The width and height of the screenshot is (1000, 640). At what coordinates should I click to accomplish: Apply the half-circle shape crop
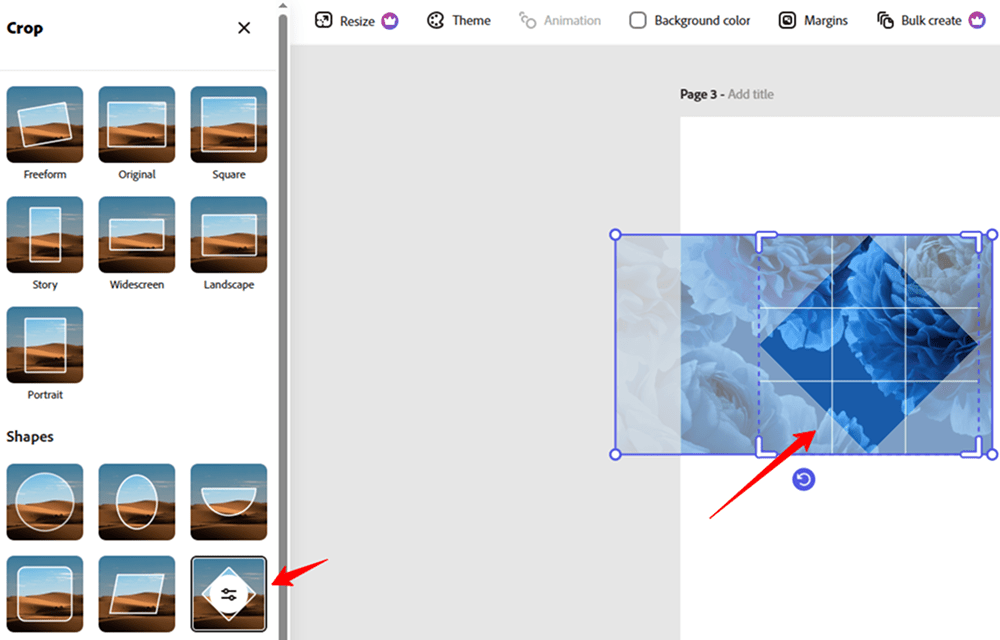[228, 502]
